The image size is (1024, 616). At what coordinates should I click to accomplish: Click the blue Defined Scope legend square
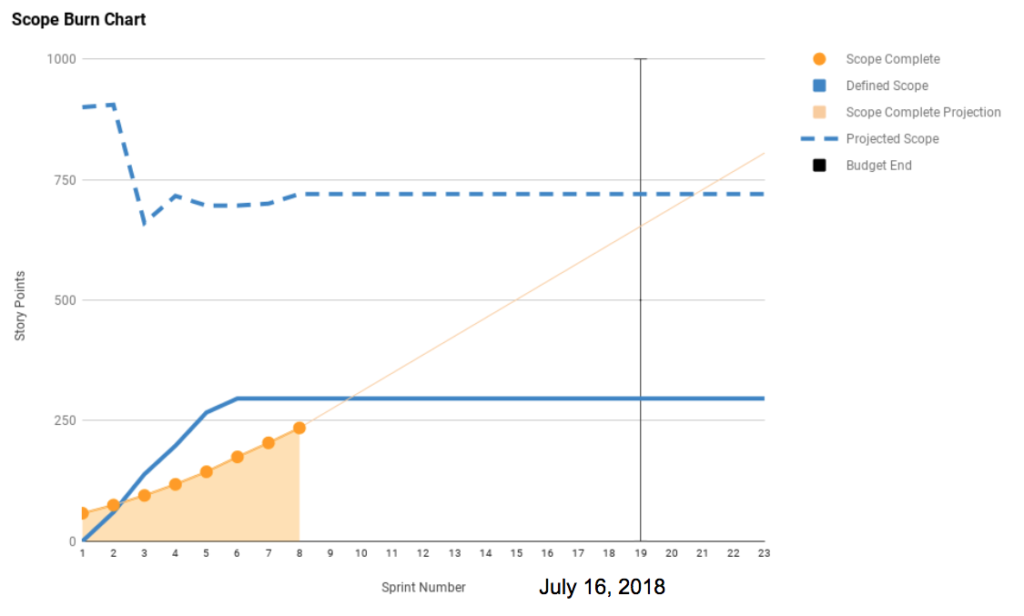point(819,86)
